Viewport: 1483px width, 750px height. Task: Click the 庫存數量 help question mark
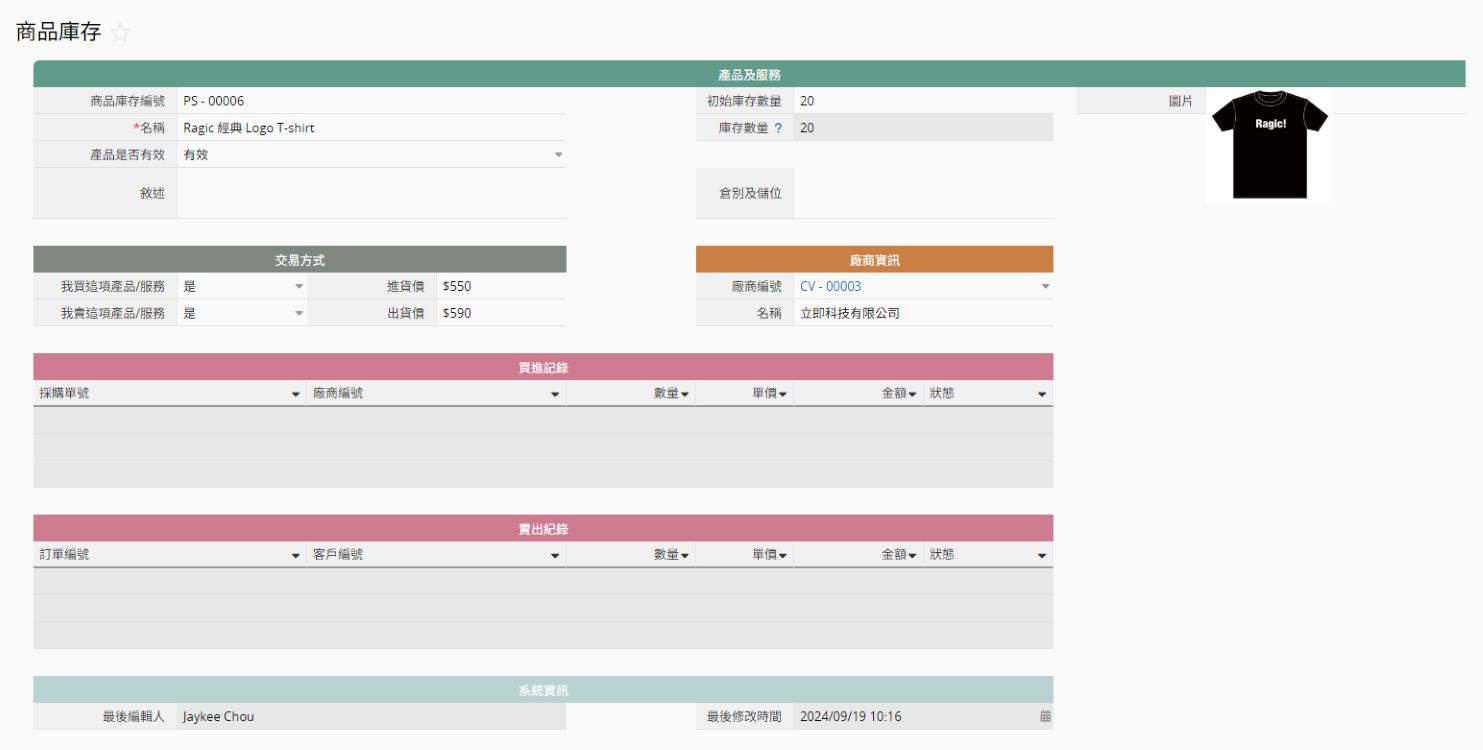[778, 128]
